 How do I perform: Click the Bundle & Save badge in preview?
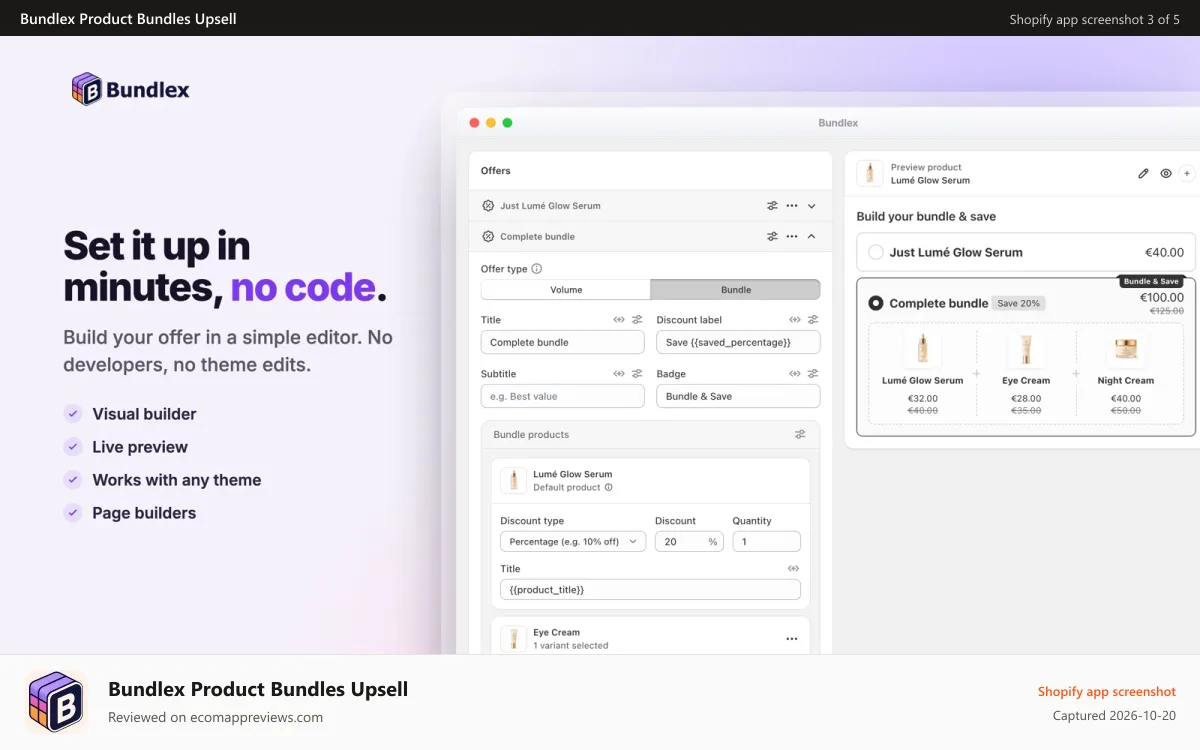1151,281
